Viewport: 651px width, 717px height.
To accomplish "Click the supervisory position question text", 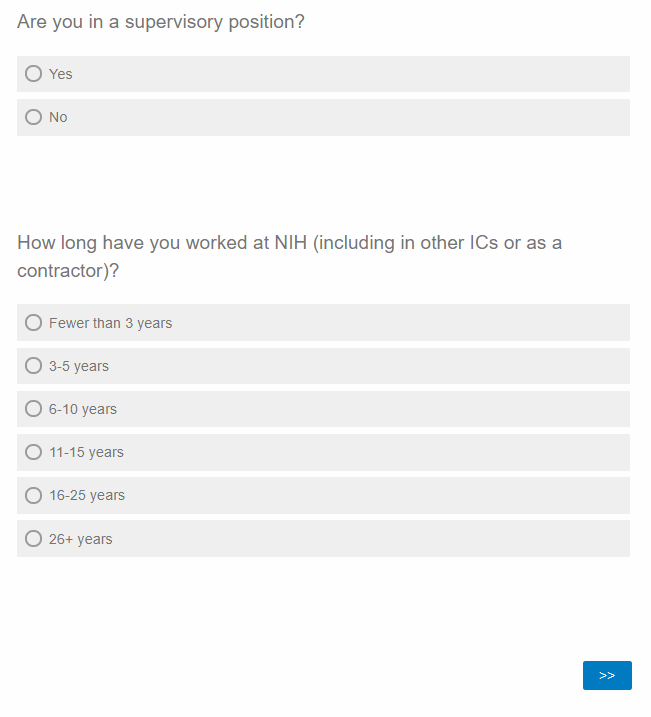I will (161, 22).
